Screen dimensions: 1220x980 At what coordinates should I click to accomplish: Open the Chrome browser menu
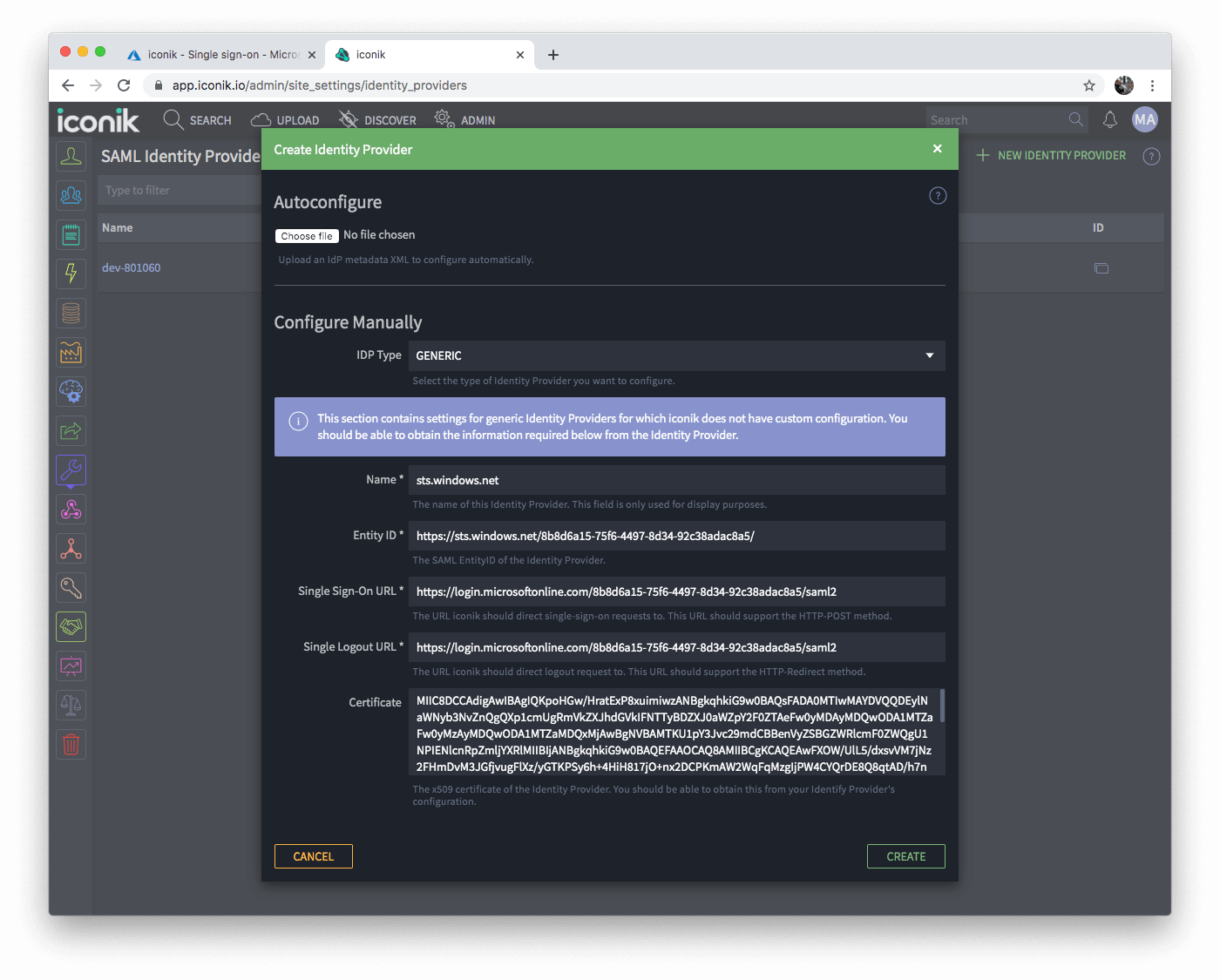click(x=1152, y=85)
